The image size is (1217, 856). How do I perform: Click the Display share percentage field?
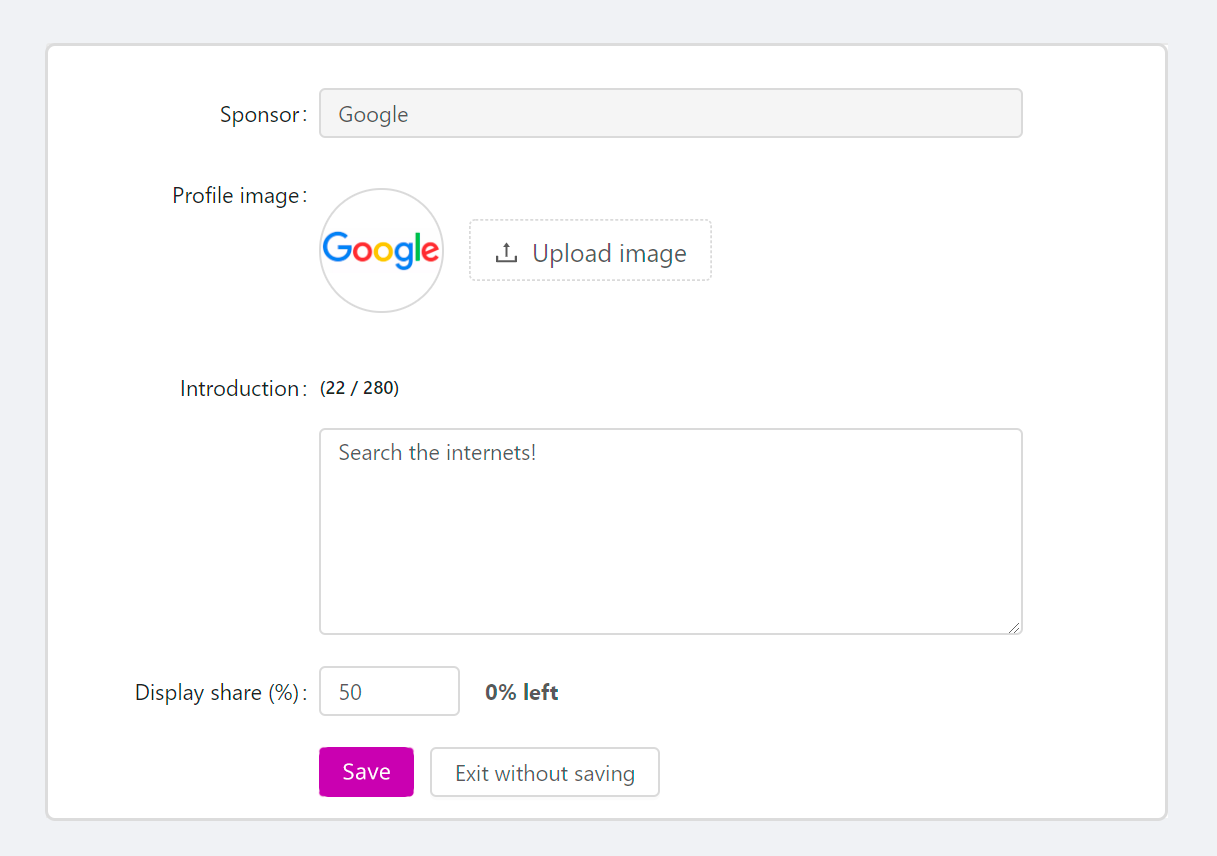coord(389,691)
